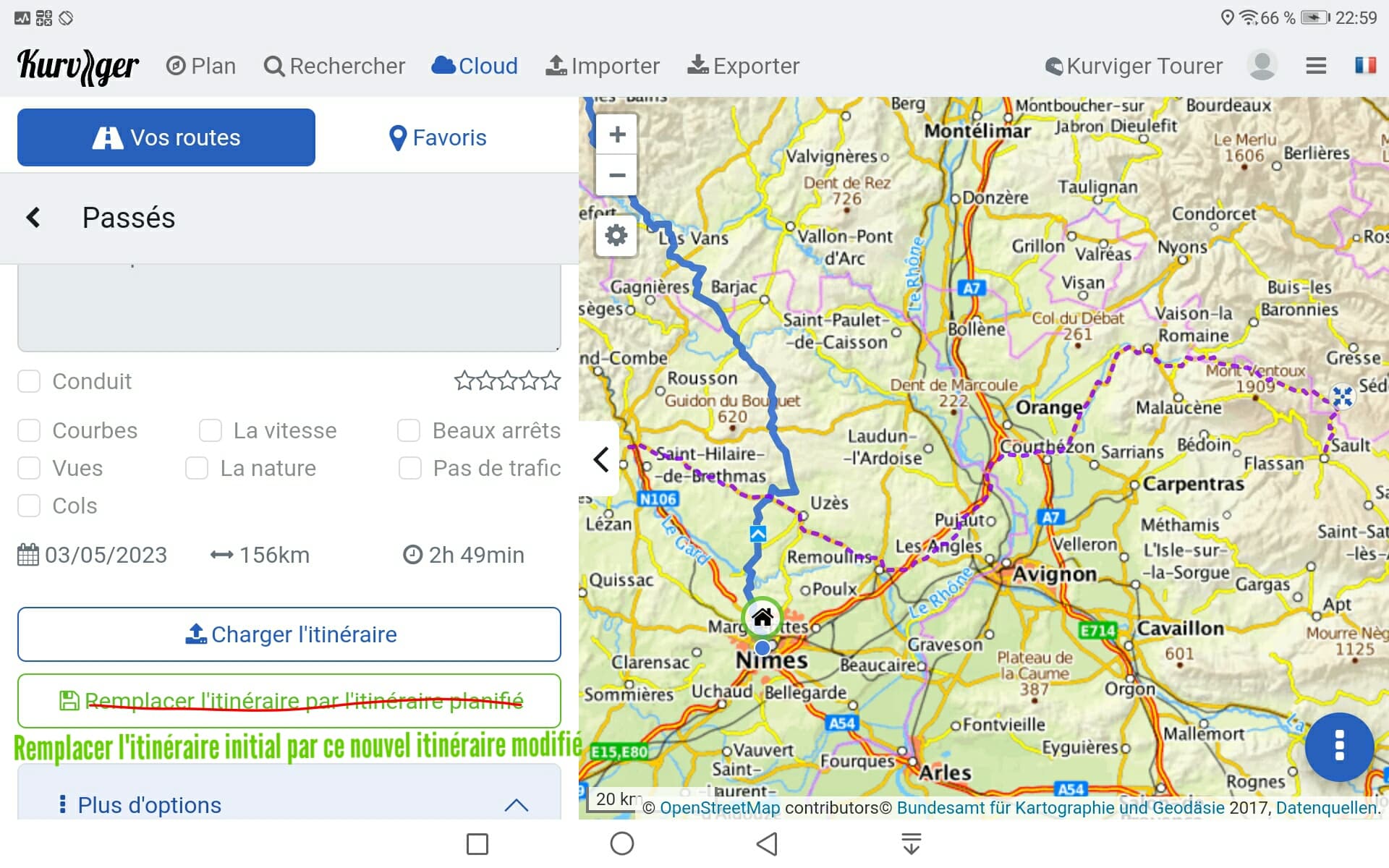Viewport: 1389px width, 868px height.
Task: Click the calendar date icon
Action: click(28, 555)
